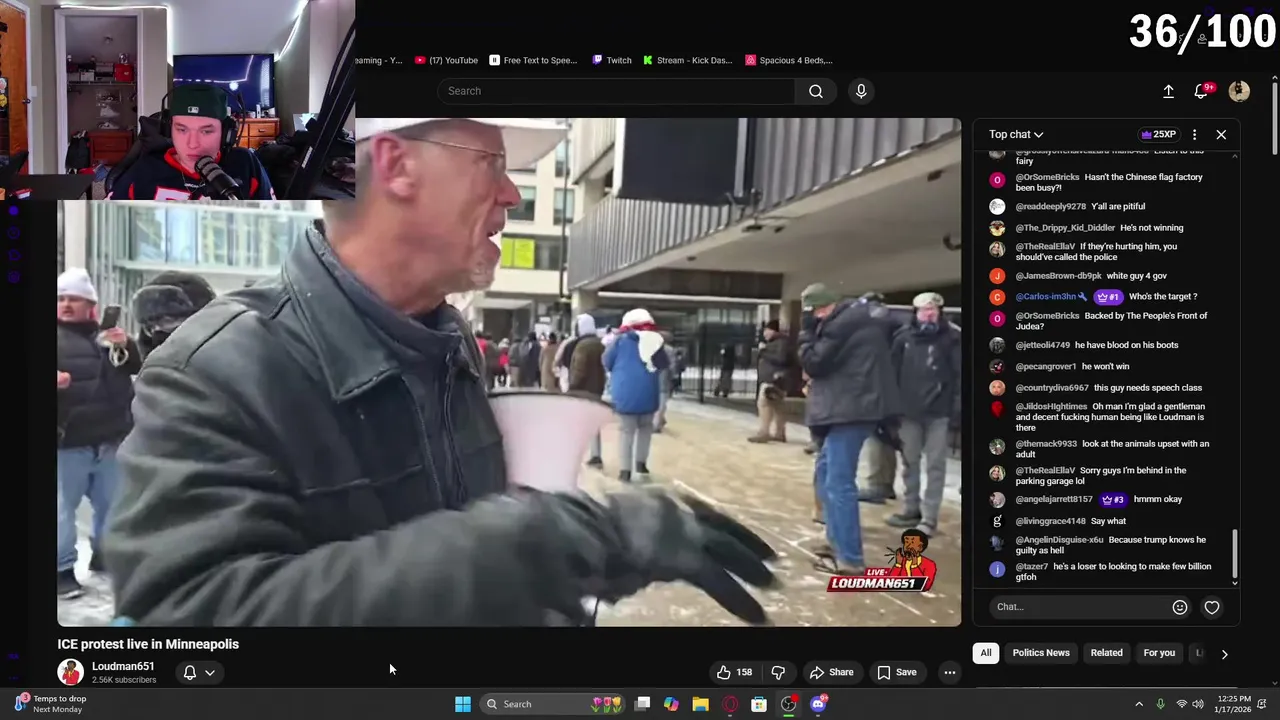The height and width of the screenshot is (720, 1280).
Task: Click the live chat scrollbar thumb
Action: 1235,552
